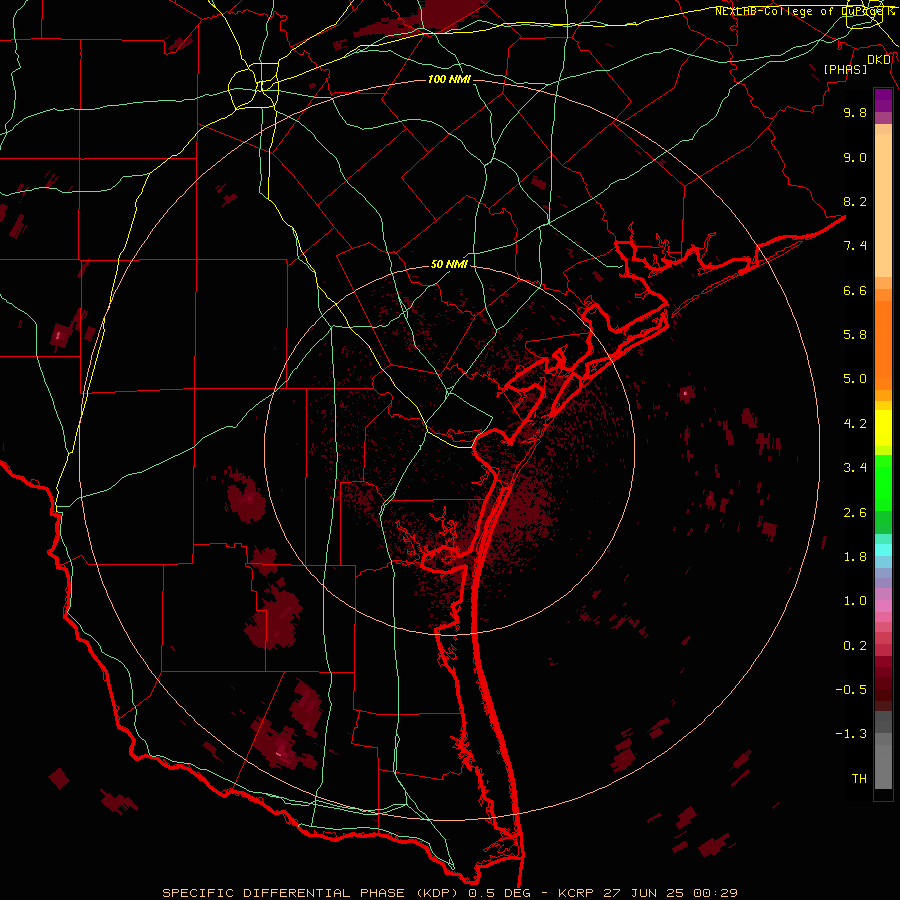The image size is (900, 900).
Task: Pick the cyan band above 1.8
Action: [x=883, y=550]
